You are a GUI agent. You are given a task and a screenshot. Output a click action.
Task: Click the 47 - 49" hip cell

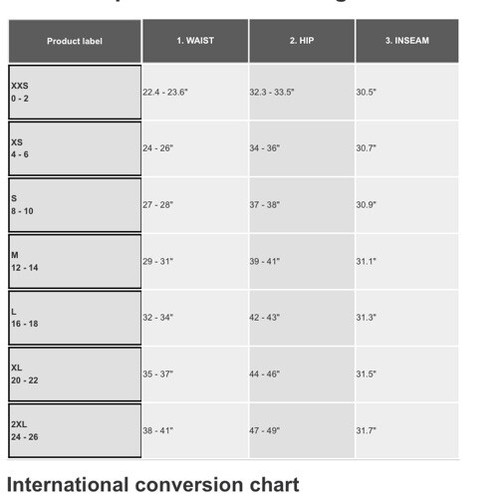click(302, 430)
